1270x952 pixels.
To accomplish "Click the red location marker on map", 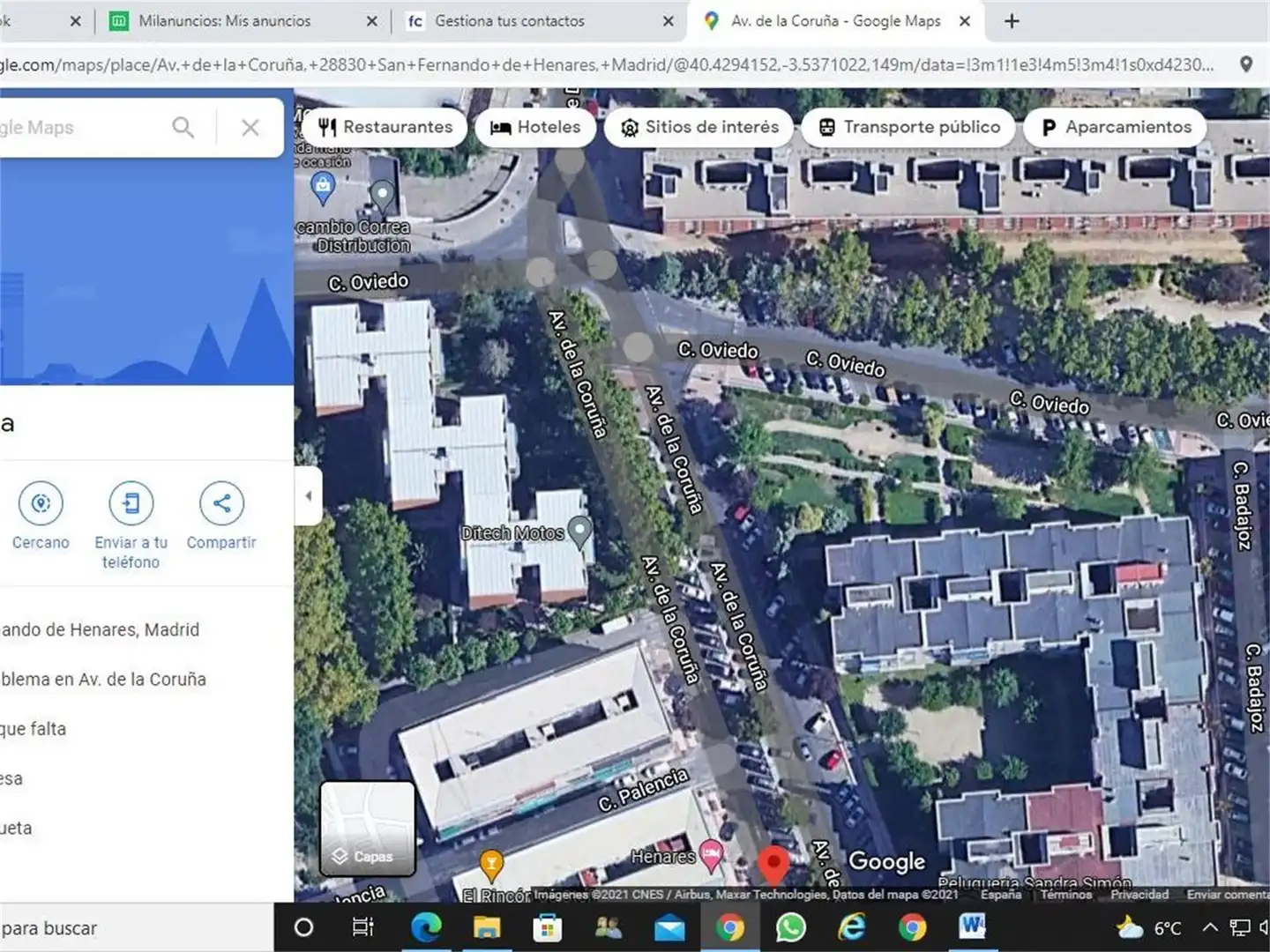I will click(773, 865).
